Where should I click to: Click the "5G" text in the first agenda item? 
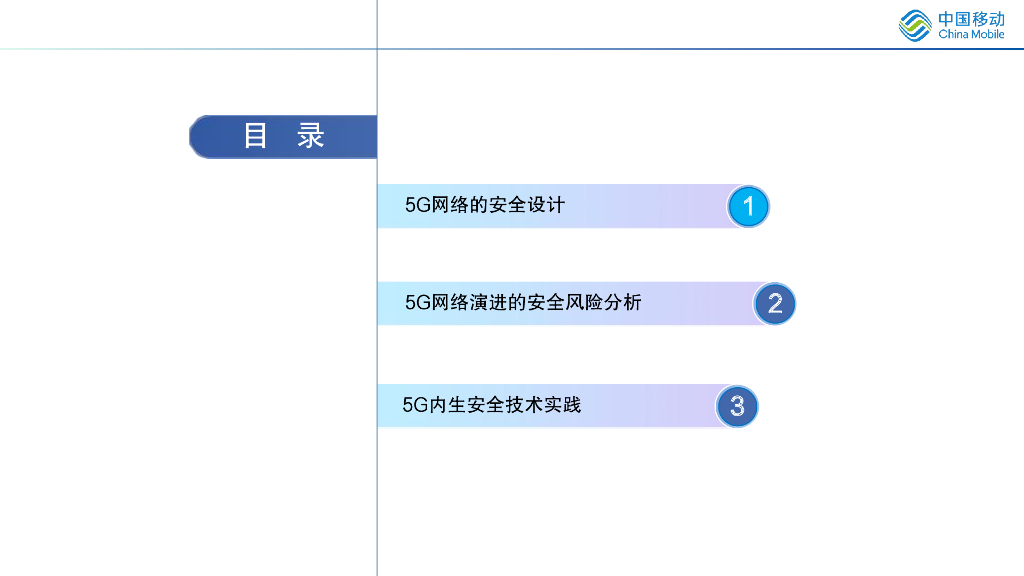click(416, 205)
